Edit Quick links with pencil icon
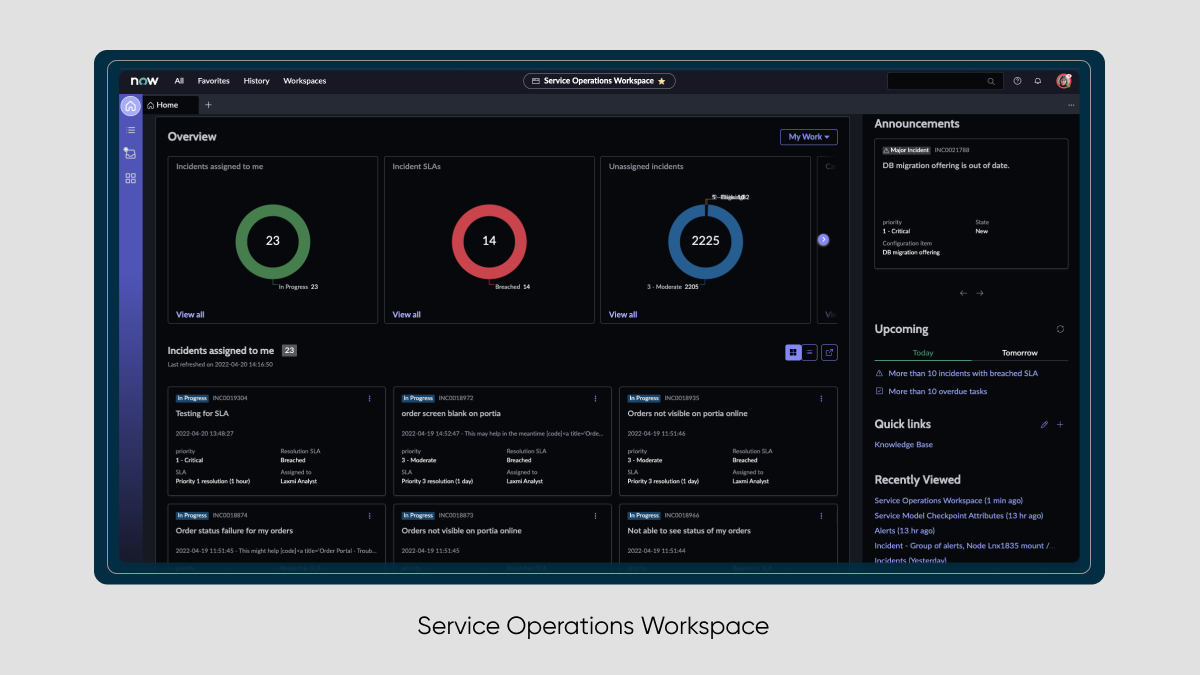 [1044, 424]
